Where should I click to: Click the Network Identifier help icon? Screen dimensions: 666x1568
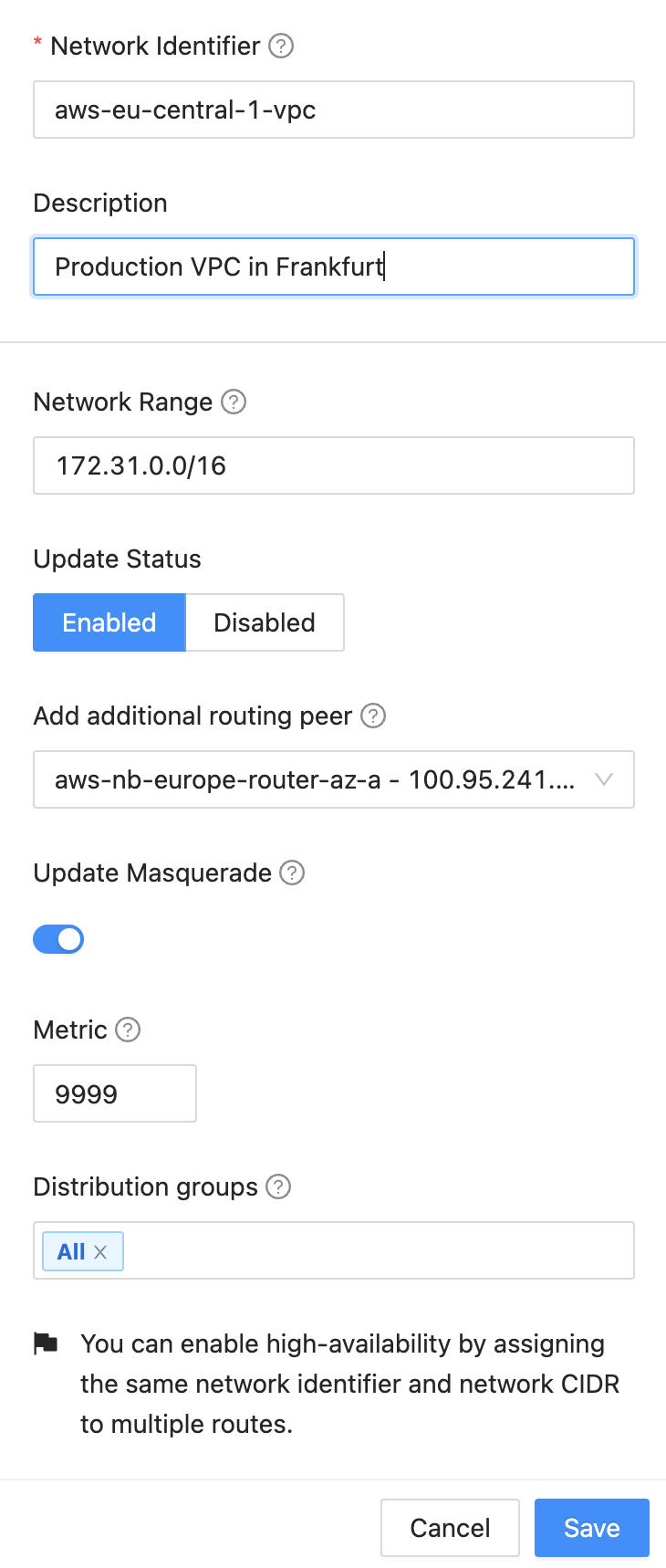click(281, 46)
